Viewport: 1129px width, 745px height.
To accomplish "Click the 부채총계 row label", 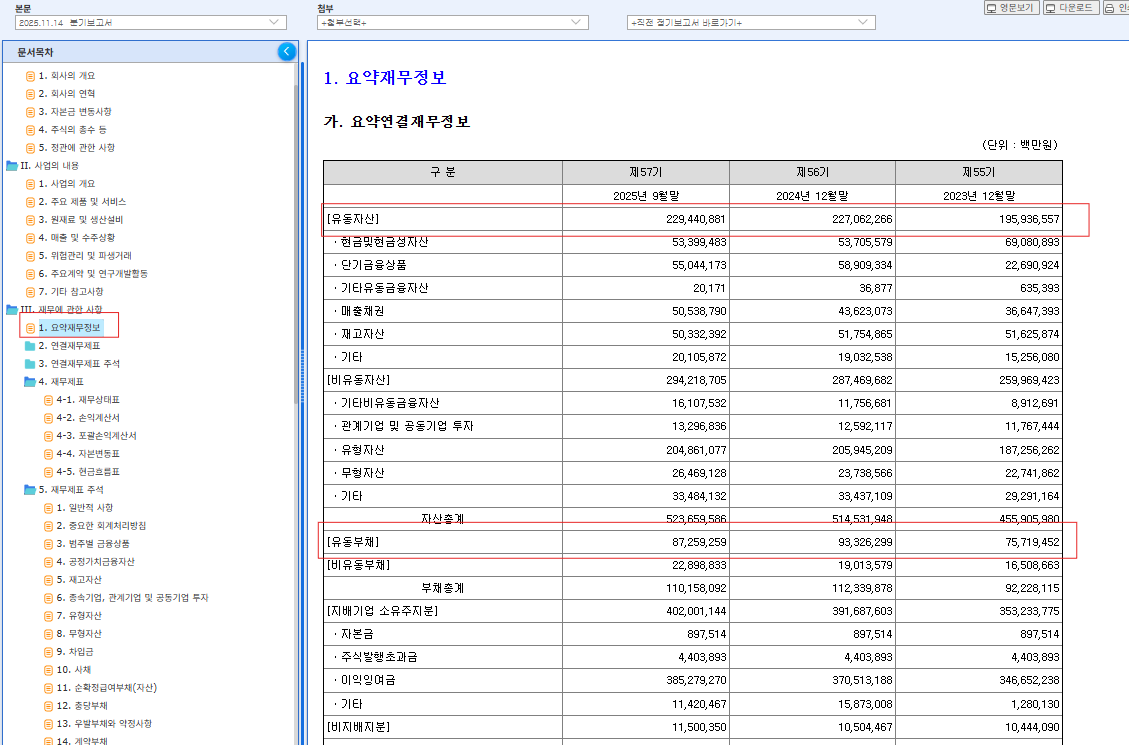I will (442, 588).
